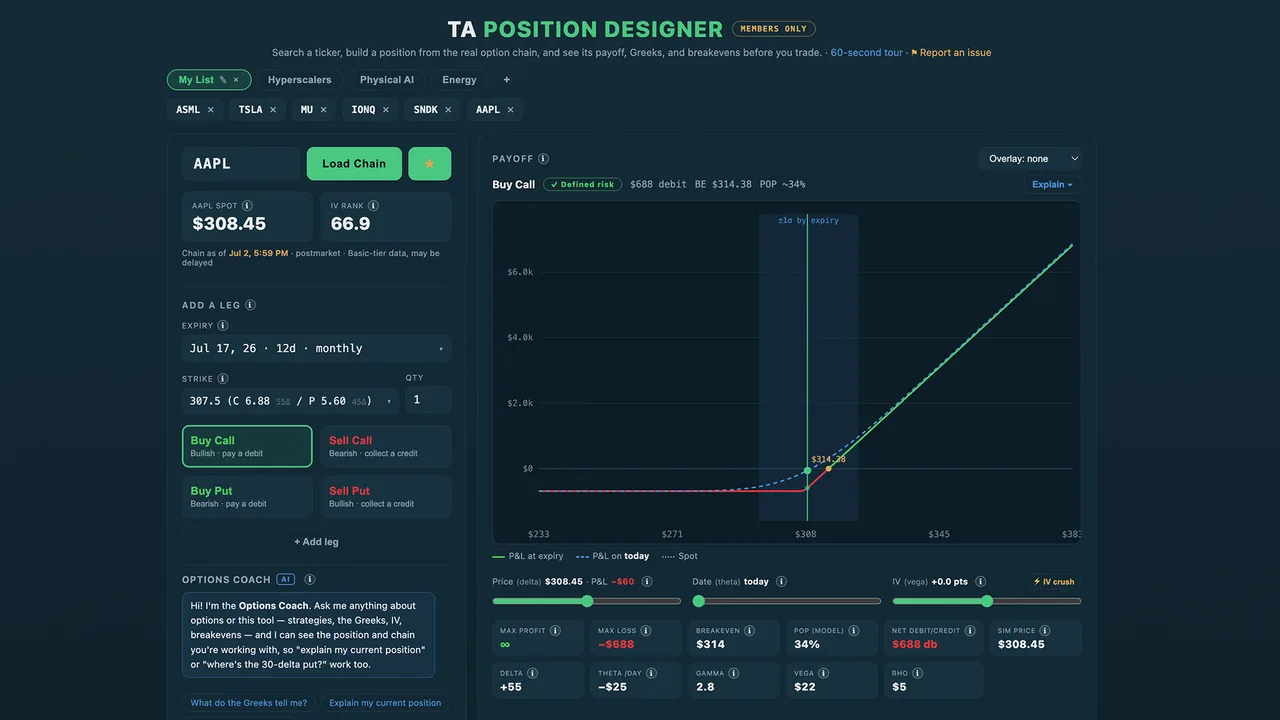The height and width of the screenshot is (720, 1280).
Task: Expand the Explain dropdown
Action: coord(1052,184)
